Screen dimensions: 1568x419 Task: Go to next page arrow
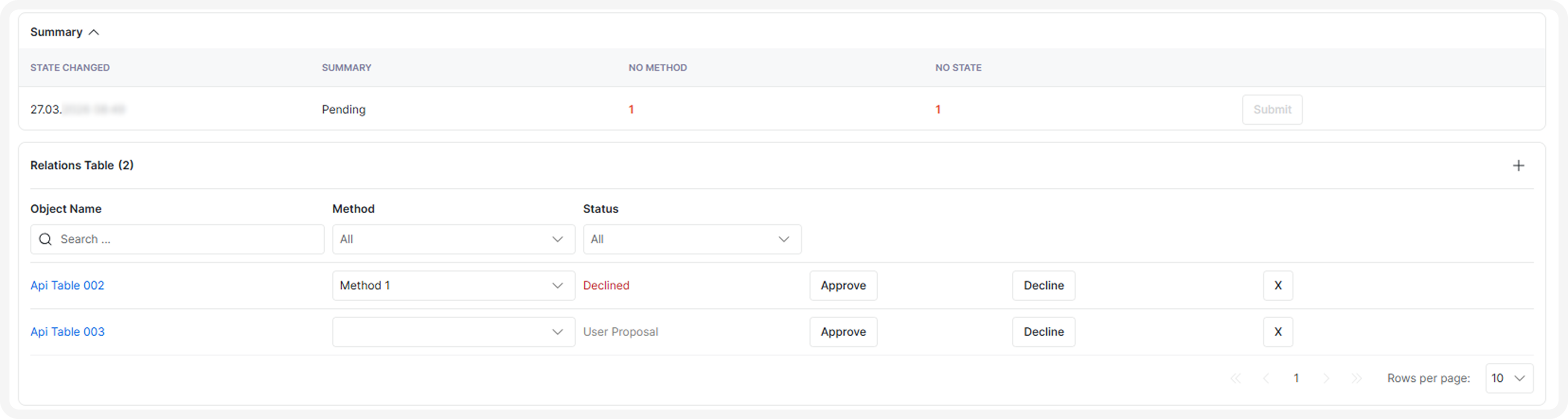point(1327,378)
